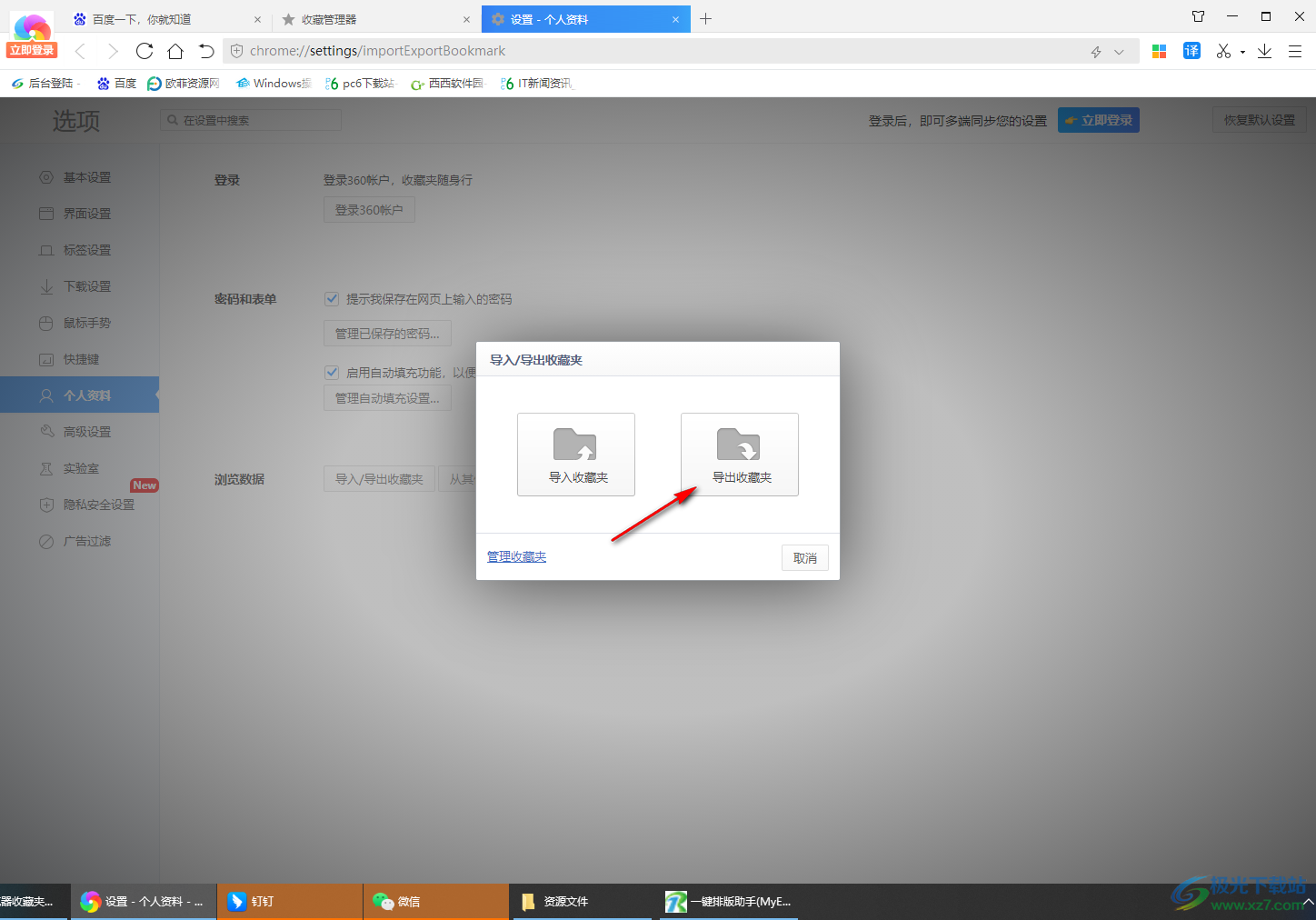This screenshot has width=1316, height=920.
Task: Open the 西西软件园 bookmark
Action: (448, 83)
